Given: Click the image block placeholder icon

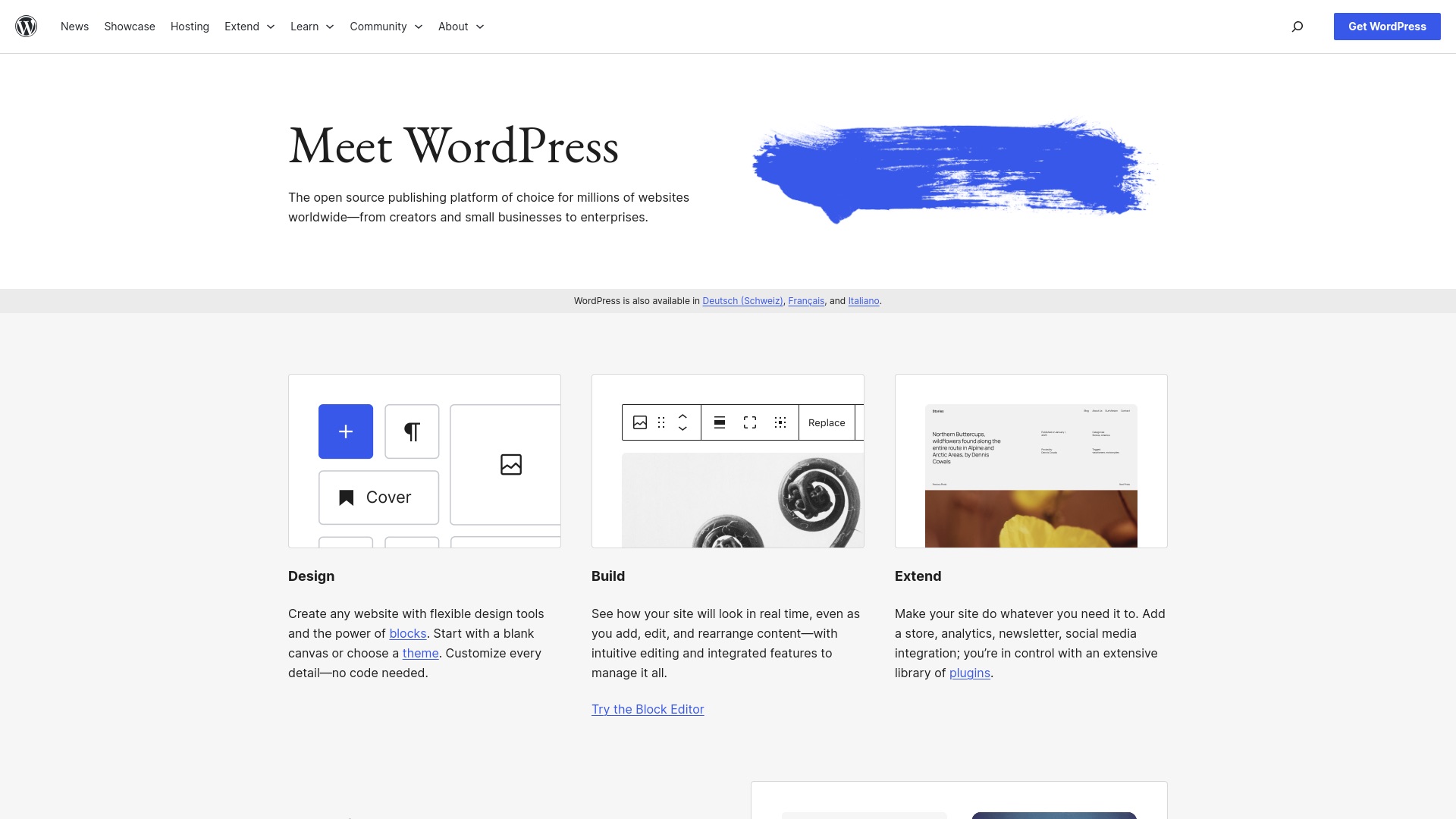Looking at the screenshot, I should pos(511,464).
